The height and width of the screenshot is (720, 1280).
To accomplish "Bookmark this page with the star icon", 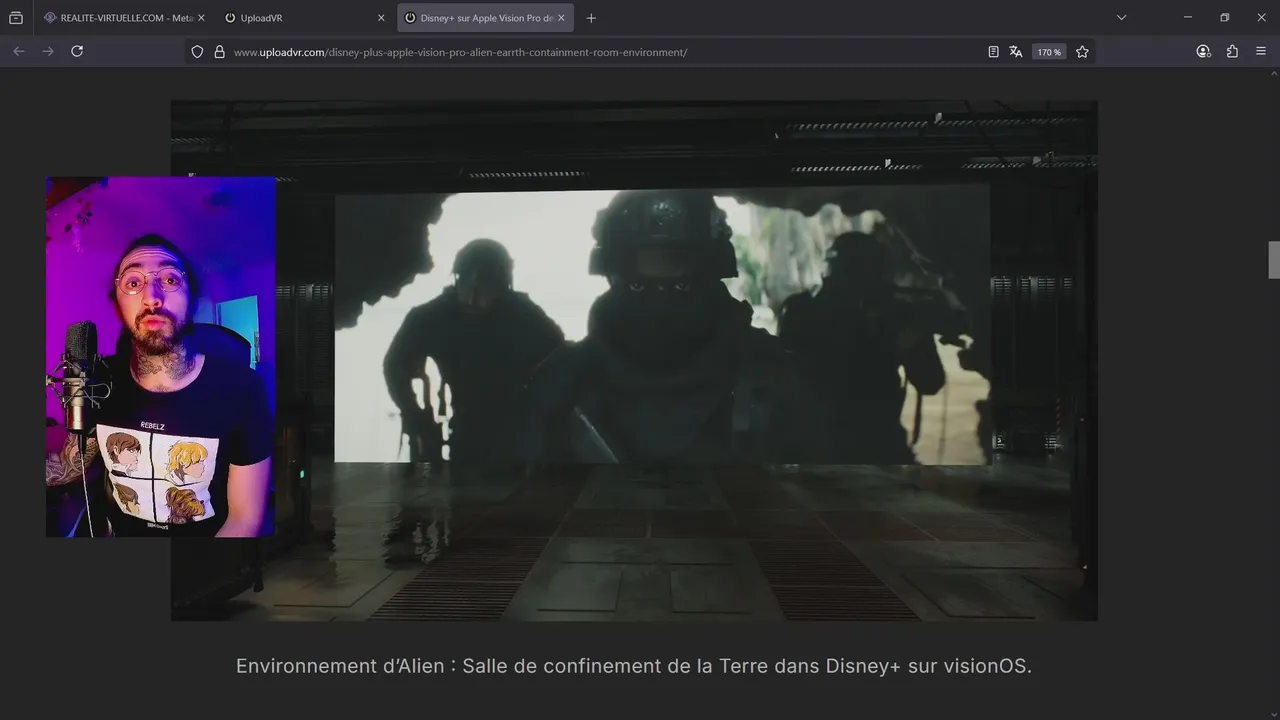I will (x=1082, y=52).
